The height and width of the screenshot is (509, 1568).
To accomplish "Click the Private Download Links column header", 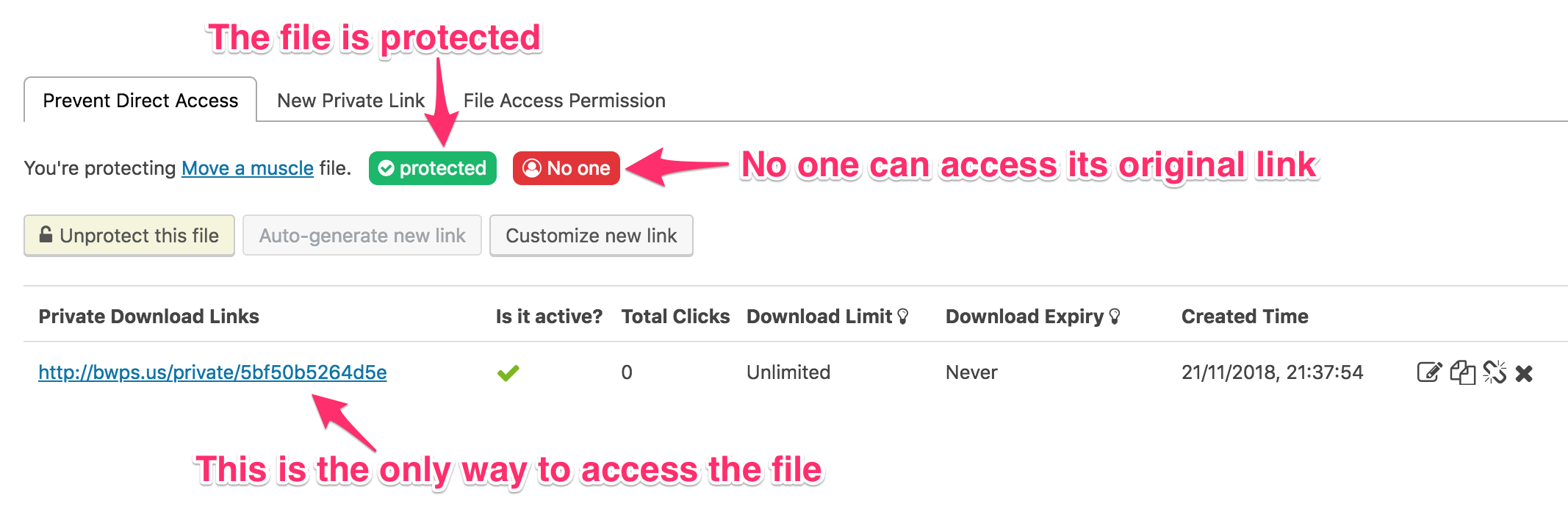I will [x=149, y=317].
